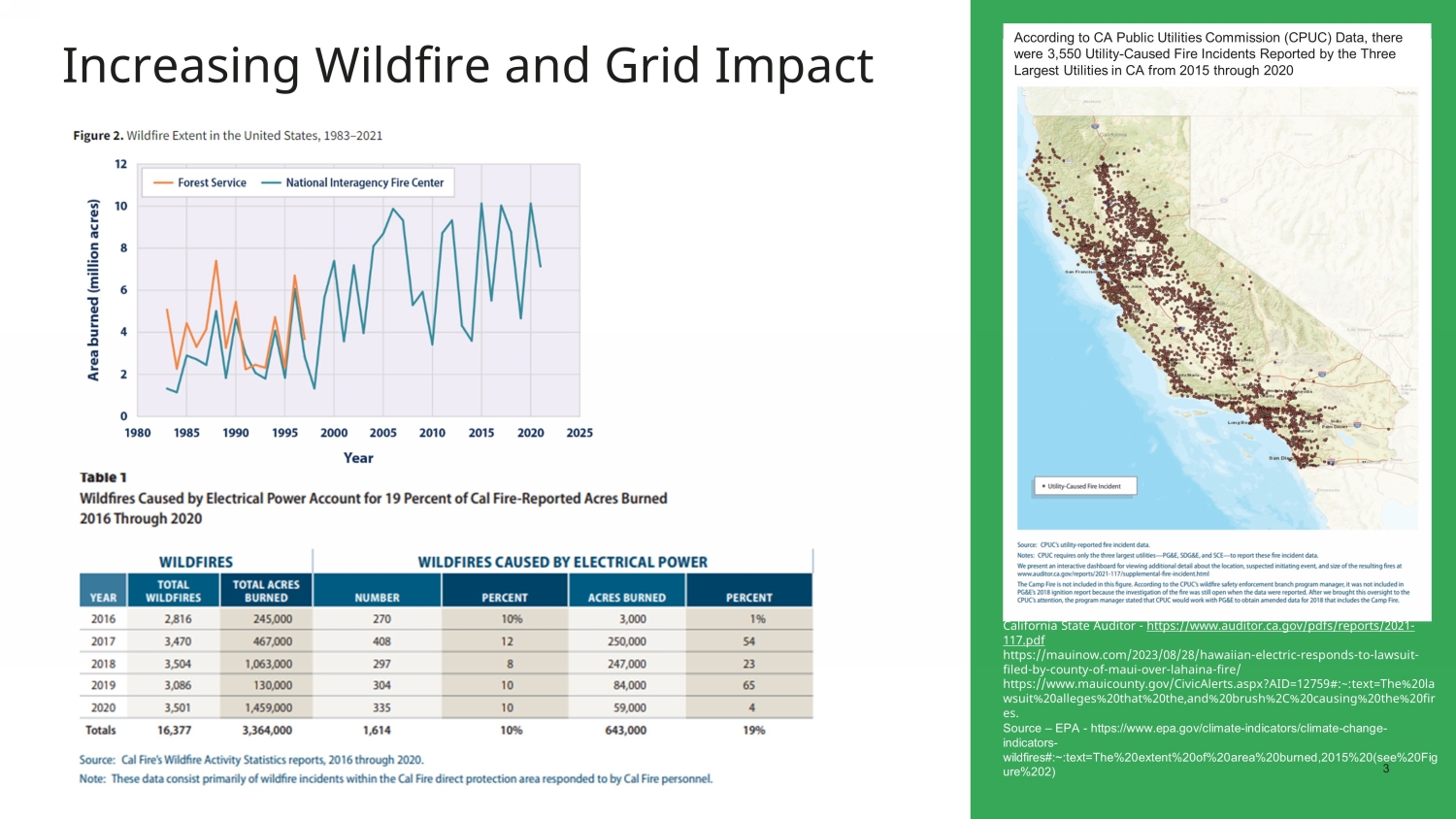The width and height of the screenshot is (1456, 819).
Task: Click the Cal Fire source note below table
Action: (251, 760)
